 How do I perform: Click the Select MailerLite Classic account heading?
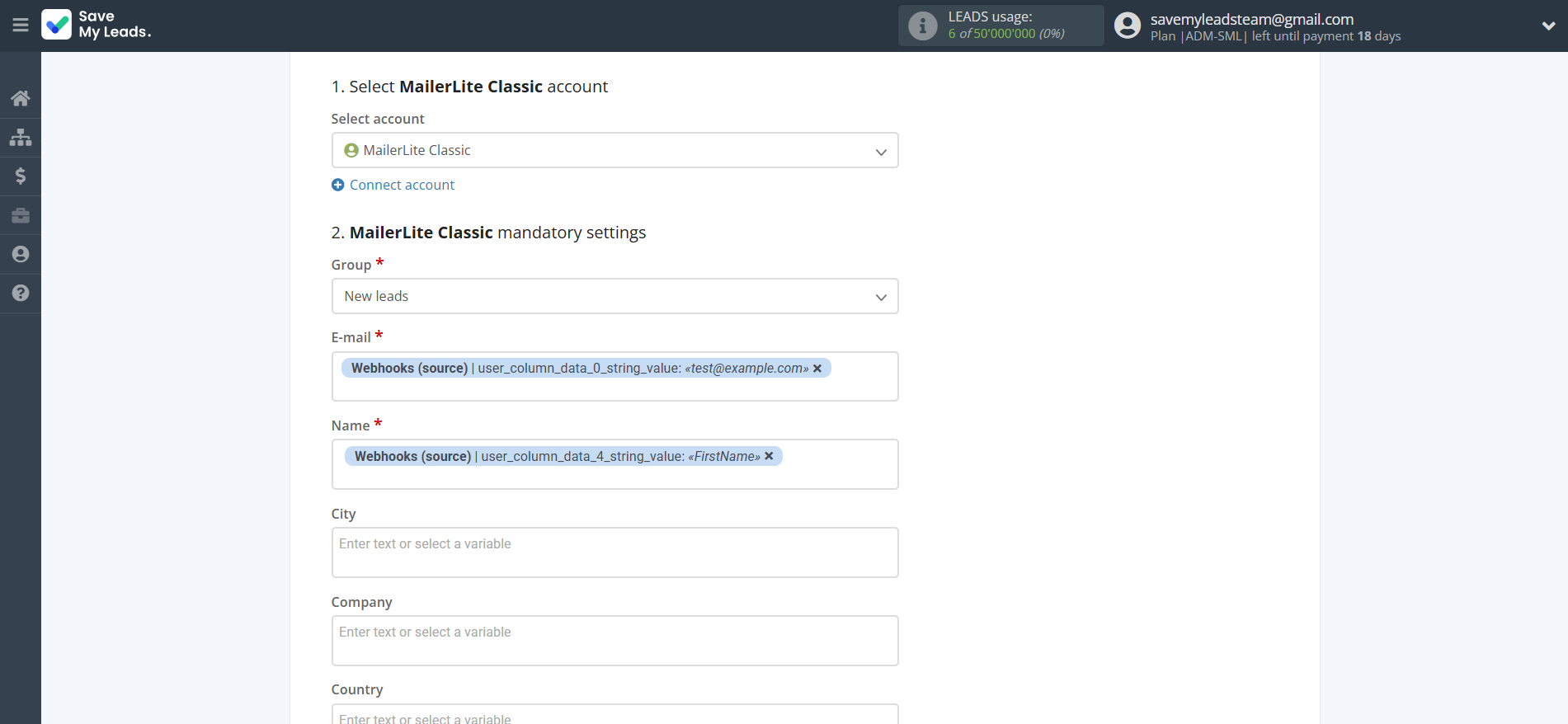469,87
